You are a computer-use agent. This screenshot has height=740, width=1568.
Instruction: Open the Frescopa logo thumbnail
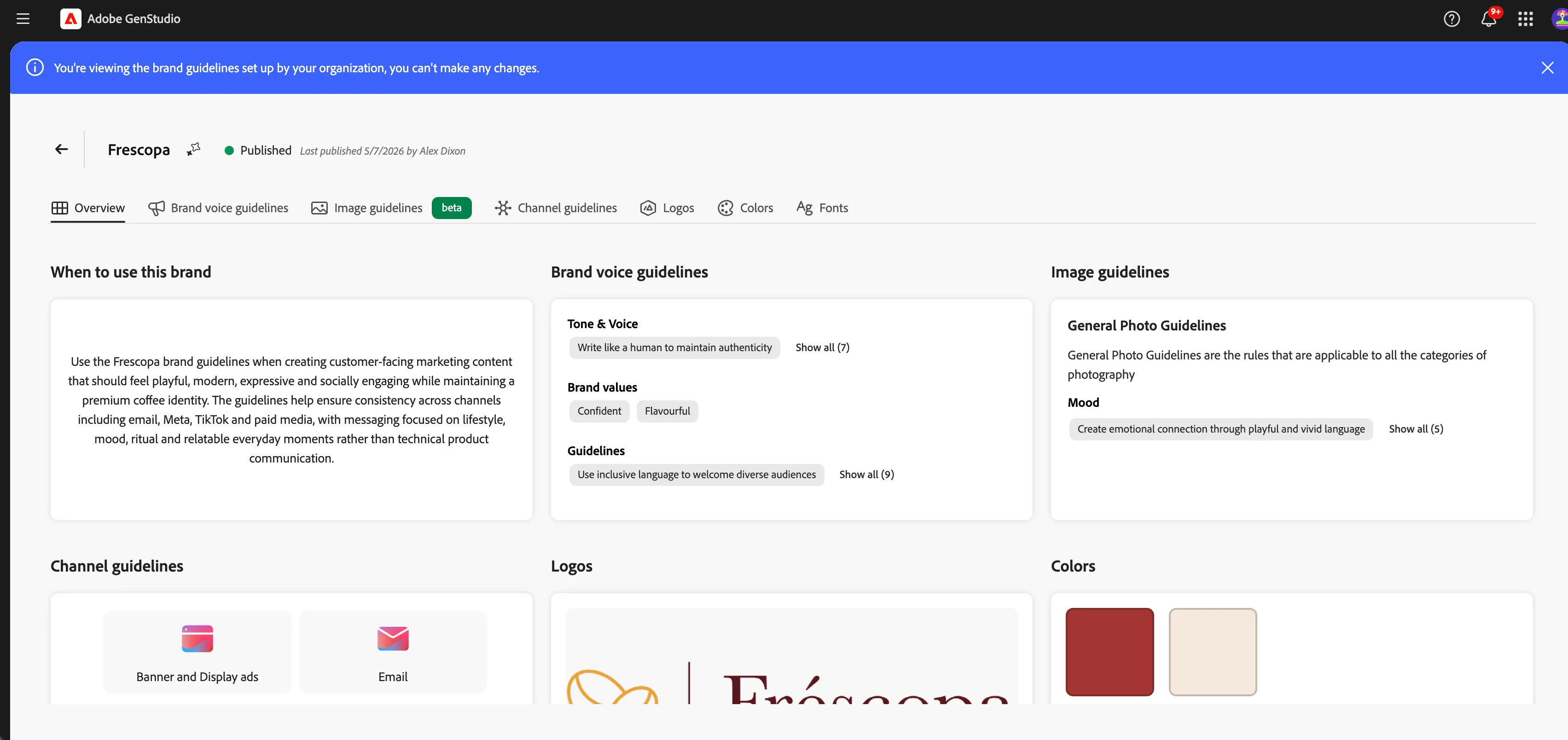click(791, 656)
